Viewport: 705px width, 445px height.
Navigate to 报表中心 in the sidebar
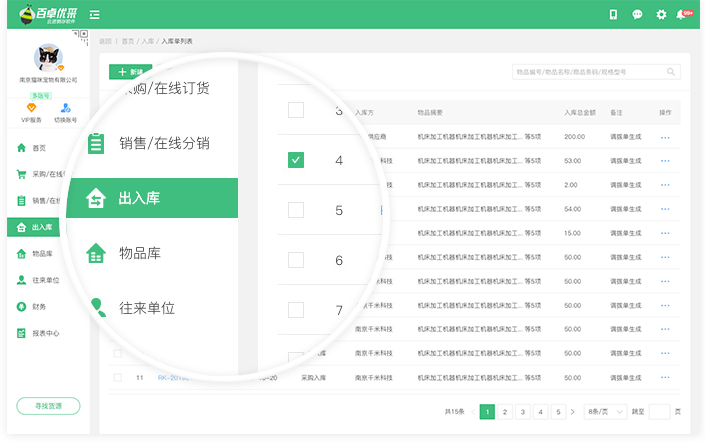point(45,333)
